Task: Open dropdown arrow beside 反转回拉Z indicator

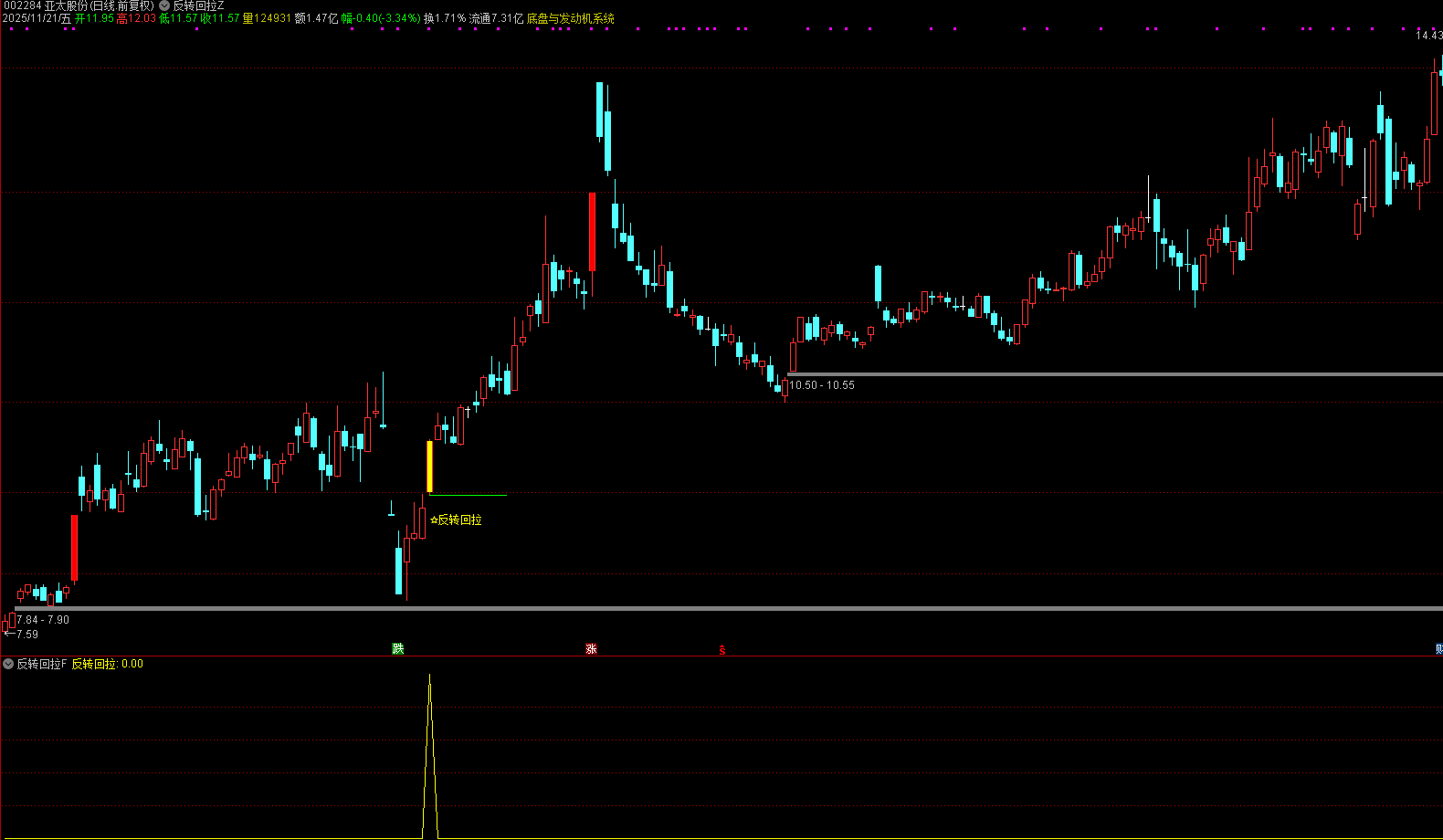Action: (x=164, y=5)
